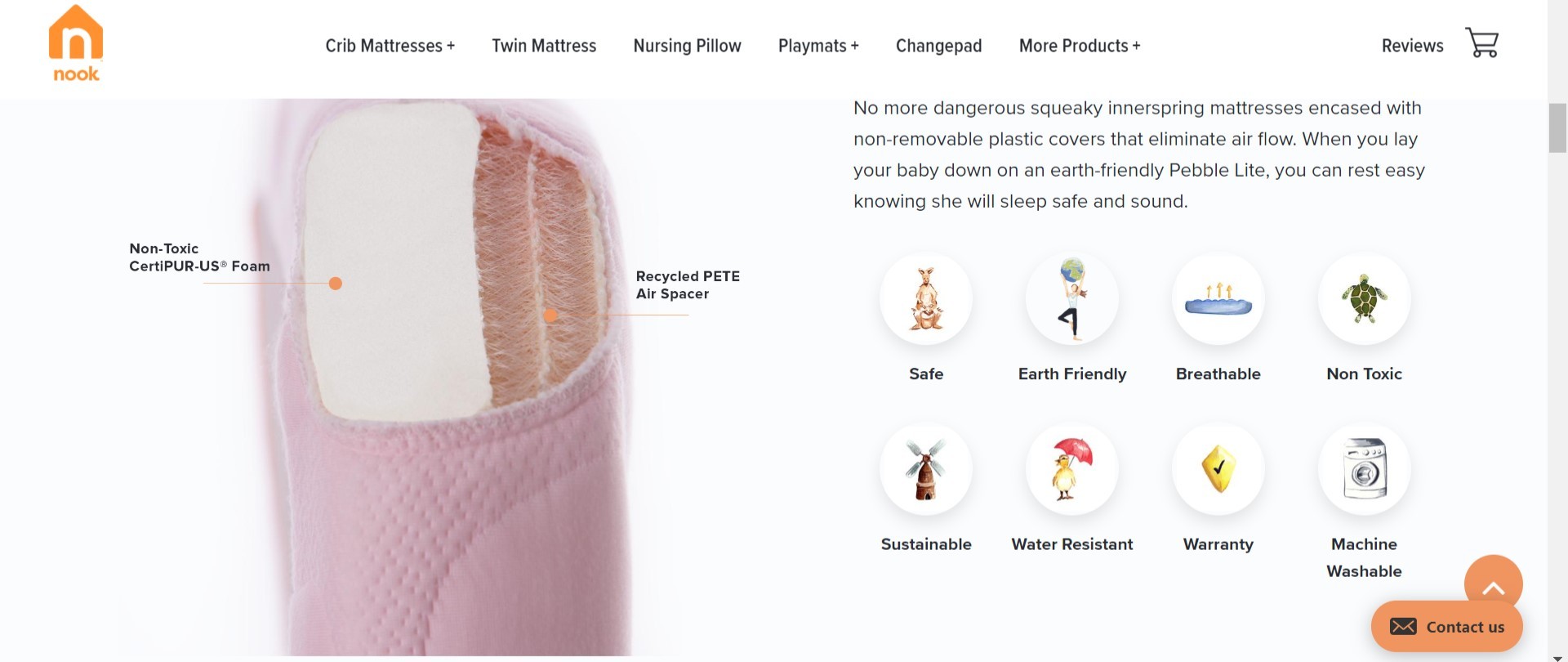Open the Changepad menu item
The width and height of the screenshot is (1568, 662).
tap(938, 46)
